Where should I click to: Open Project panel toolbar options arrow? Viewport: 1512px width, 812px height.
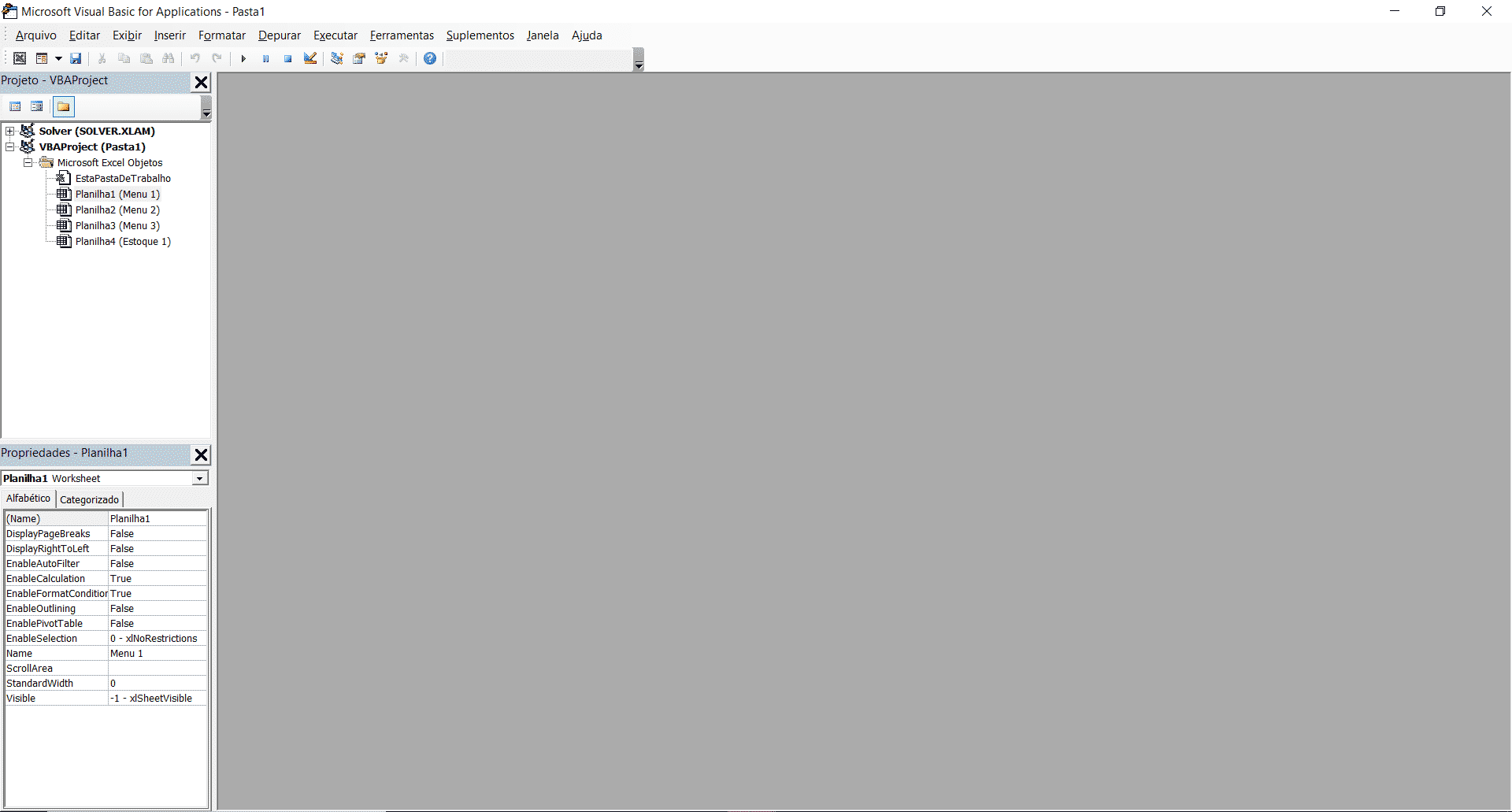coord(206,108)
